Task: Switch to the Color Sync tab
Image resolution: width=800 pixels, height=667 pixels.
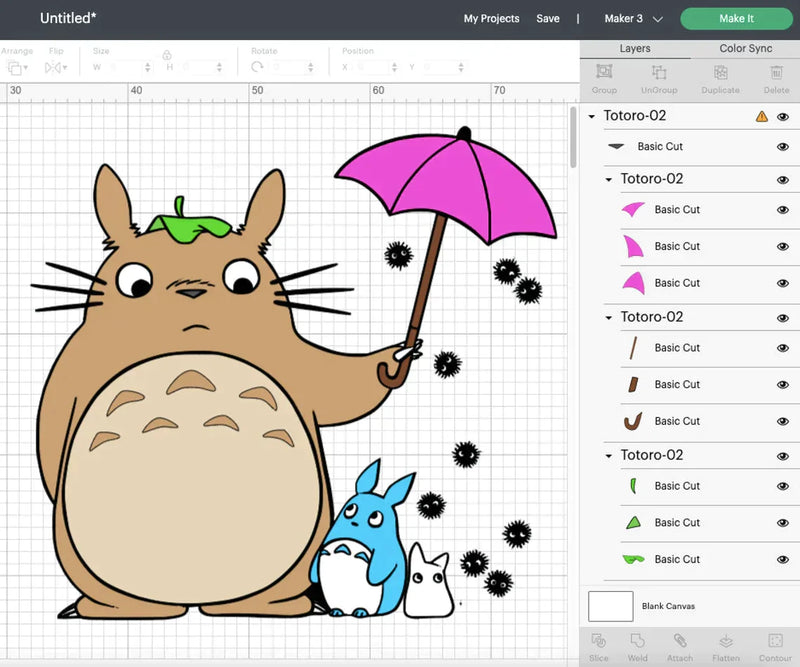Action: point(745,48)
